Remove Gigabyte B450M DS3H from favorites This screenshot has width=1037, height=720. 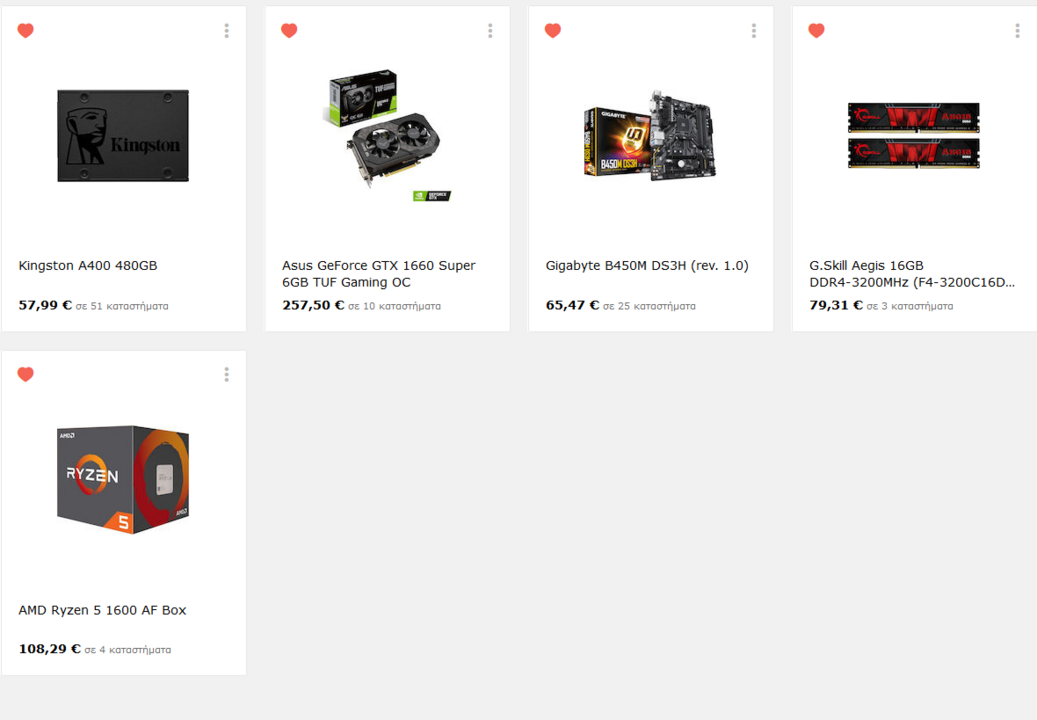click(553, 30)
